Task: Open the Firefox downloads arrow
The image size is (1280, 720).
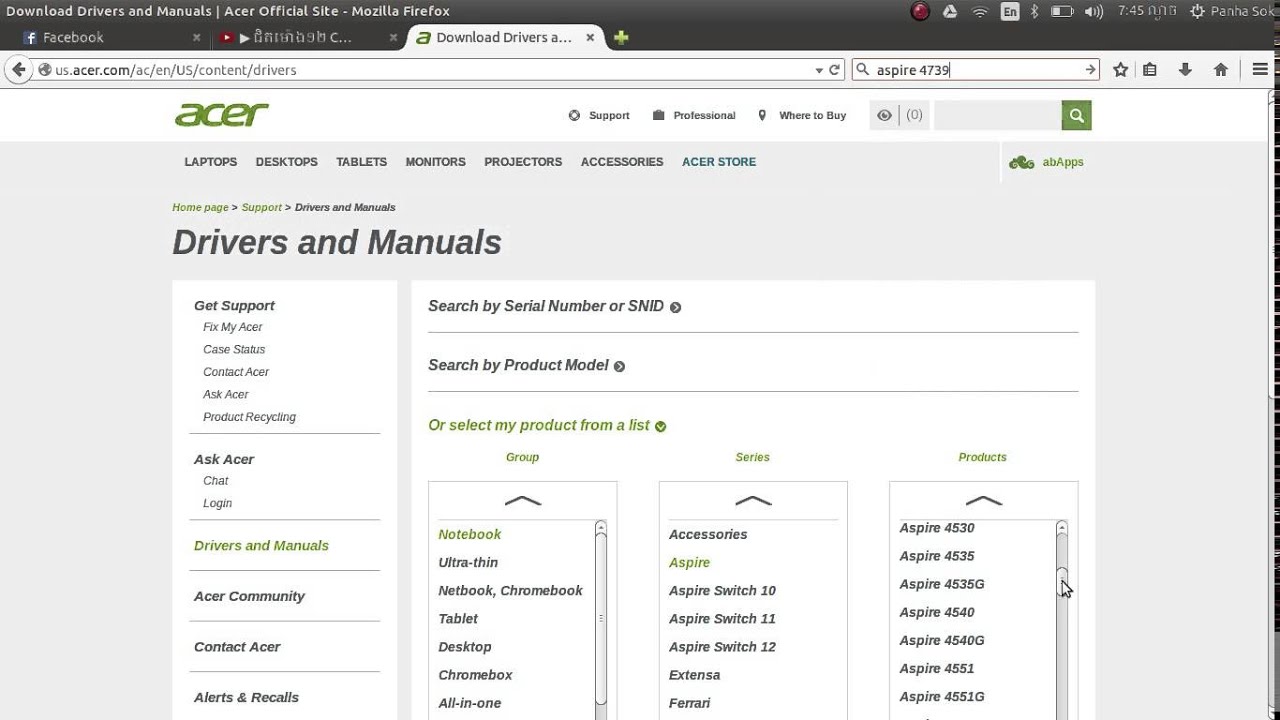Action: tap(1185, 70)
